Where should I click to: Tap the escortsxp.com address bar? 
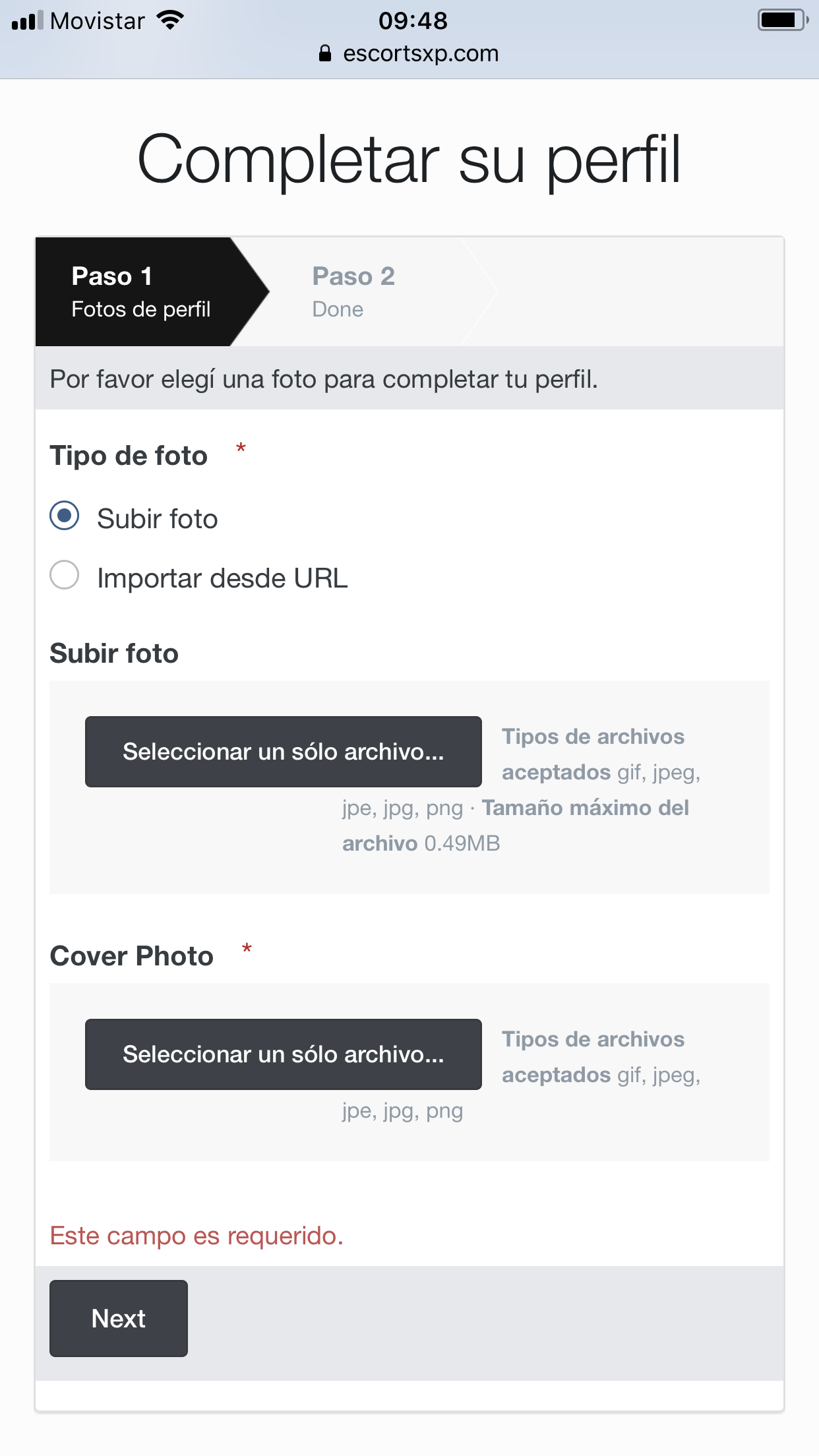tap(420, 53)
